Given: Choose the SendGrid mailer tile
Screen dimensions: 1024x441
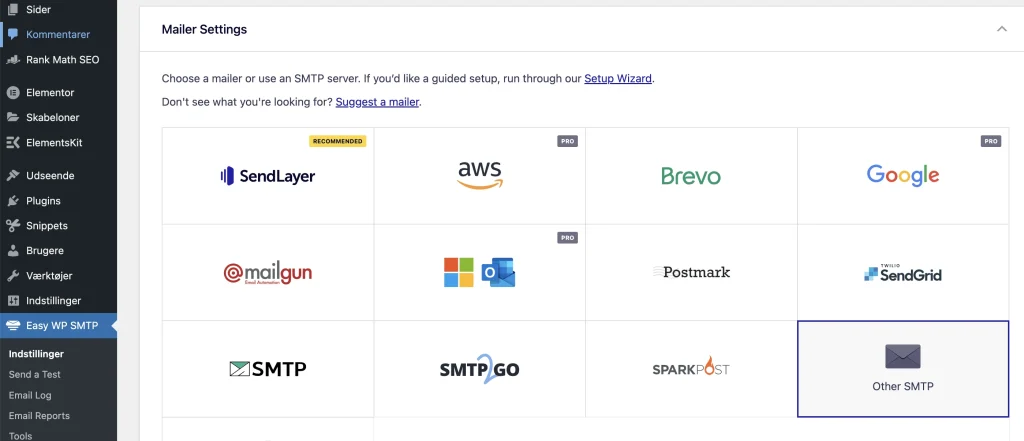Looking at the screenshot, I should coord(903,272).
